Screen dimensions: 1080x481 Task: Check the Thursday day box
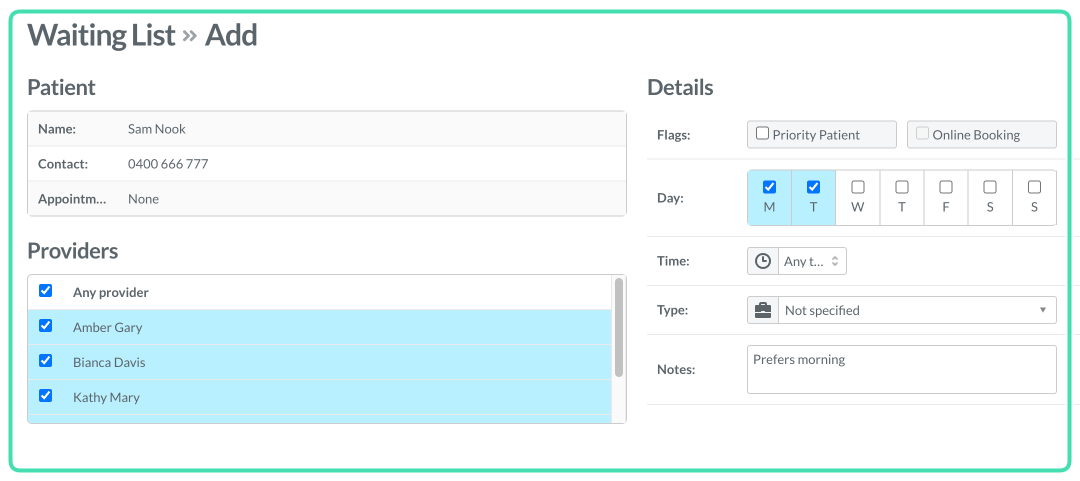tap(902, 187)
